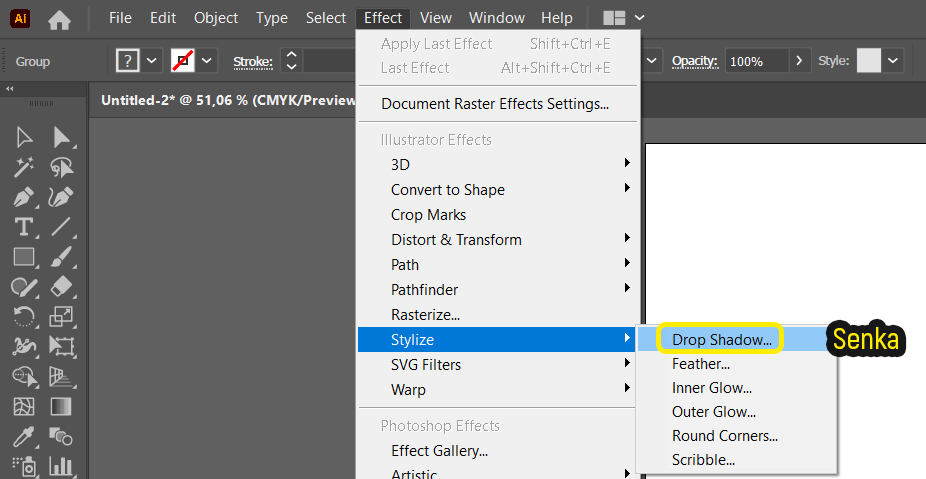Choose the Type tool

(24, 227)
